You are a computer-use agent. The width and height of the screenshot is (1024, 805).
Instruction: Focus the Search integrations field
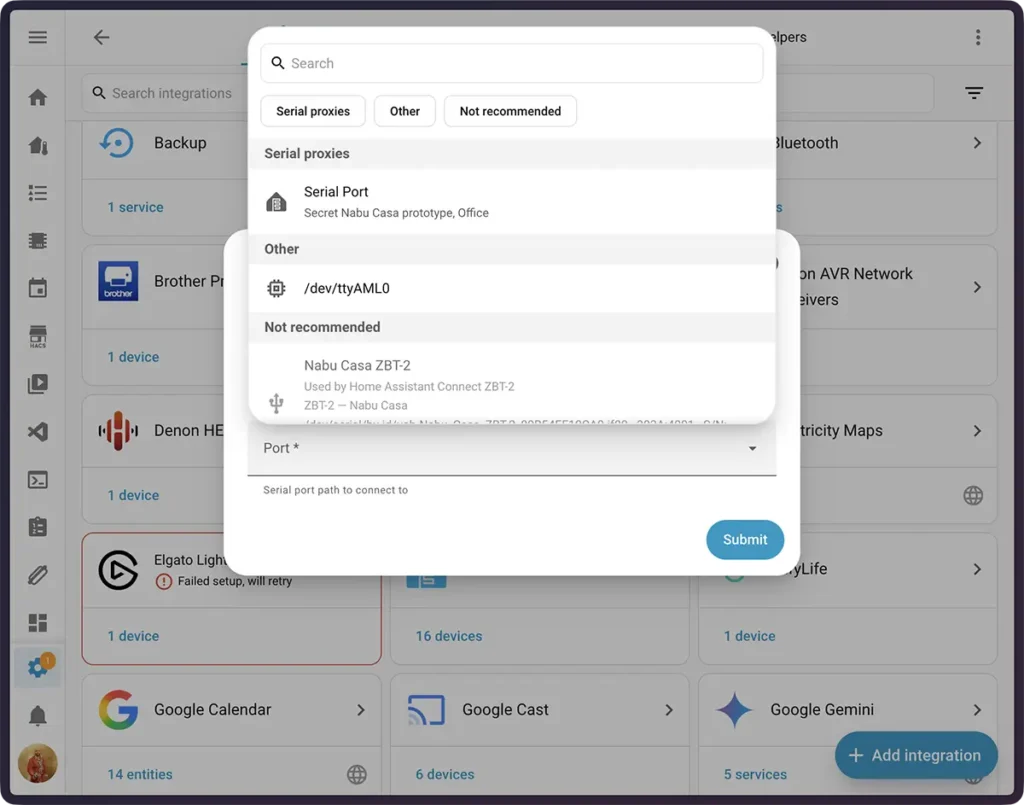pyautogui.click(x=171, y=93)
